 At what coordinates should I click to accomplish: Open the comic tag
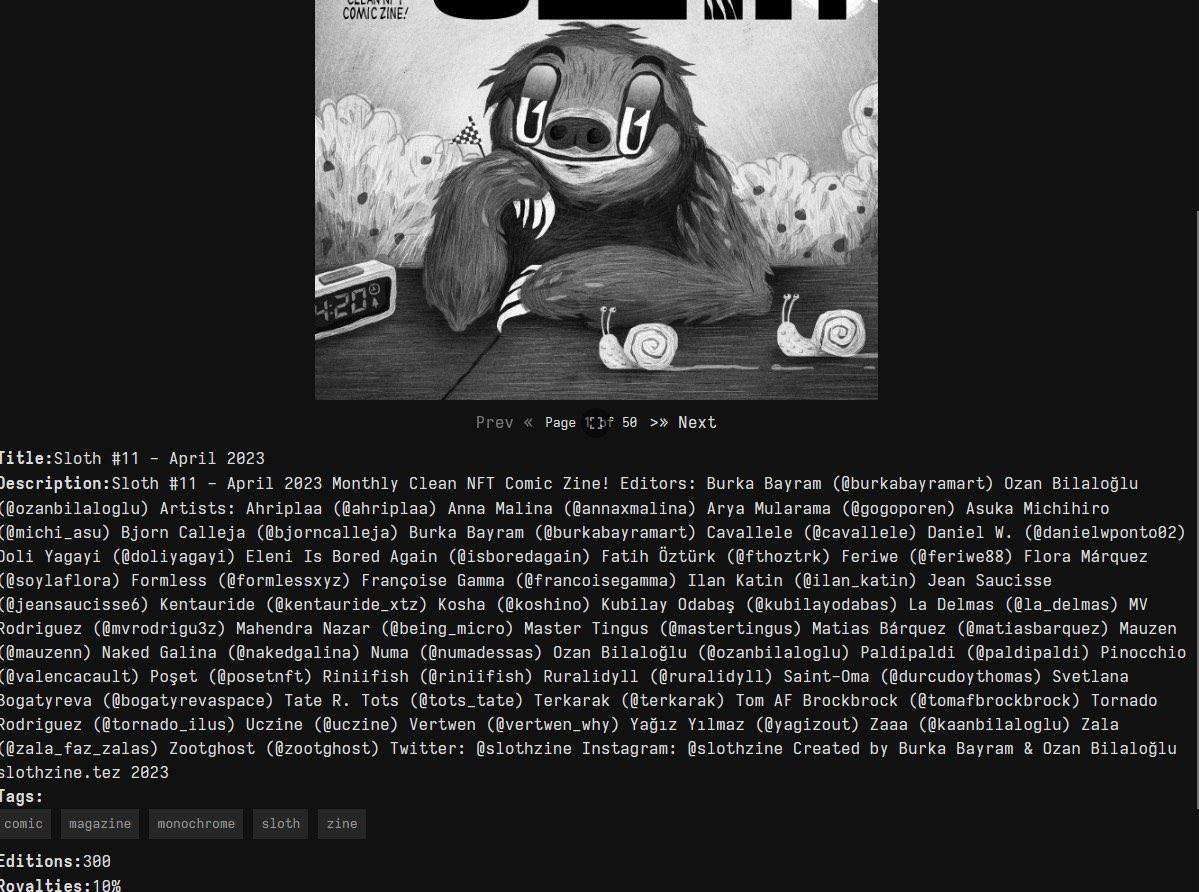click(x=23, y=823)
